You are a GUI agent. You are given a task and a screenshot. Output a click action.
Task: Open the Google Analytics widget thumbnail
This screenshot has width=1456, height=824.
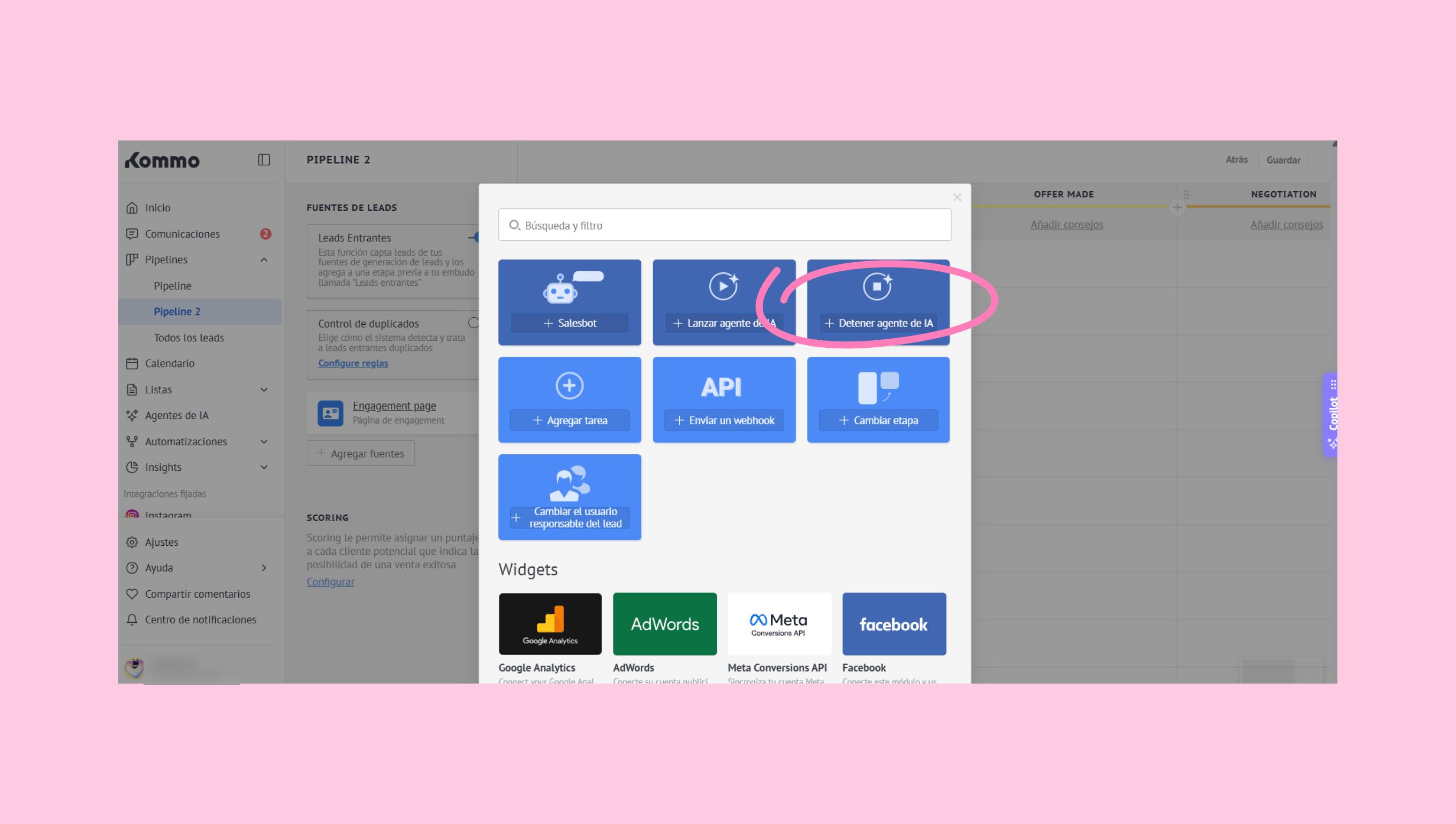(550, 624)
